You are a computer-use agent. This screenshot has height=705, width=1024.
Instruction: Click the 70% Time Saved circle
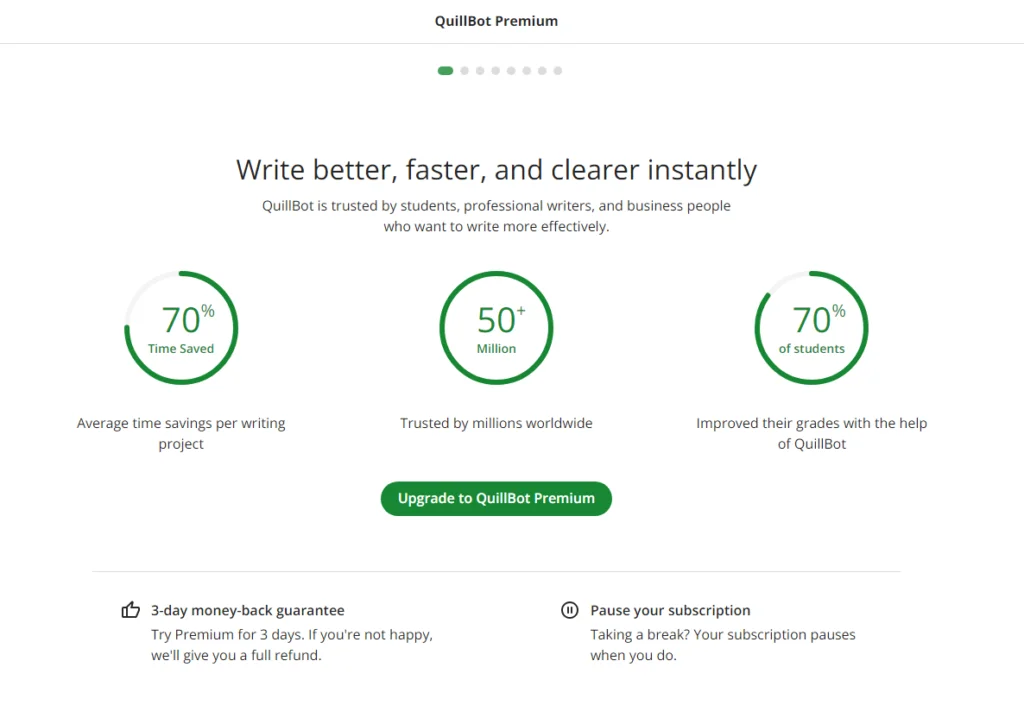(181, 328)
